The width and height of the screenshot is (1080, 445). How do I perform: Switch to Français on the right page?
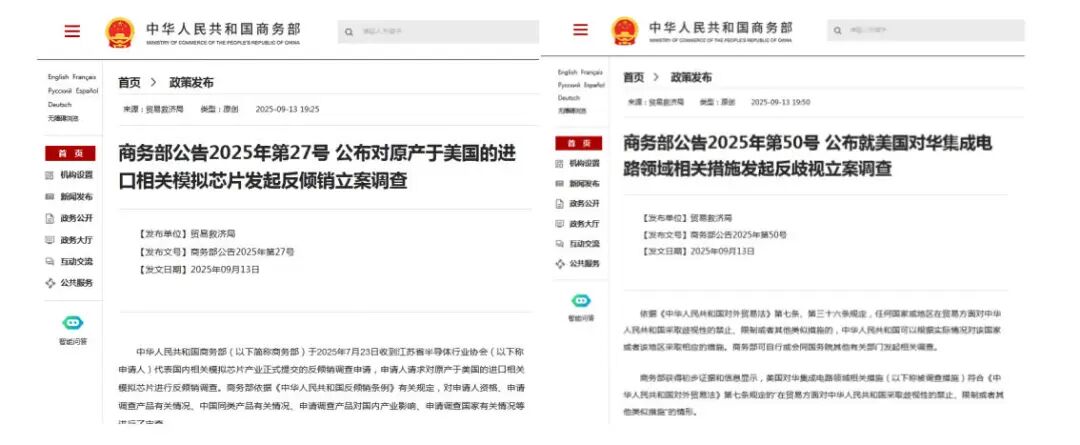tap(592, 72)
